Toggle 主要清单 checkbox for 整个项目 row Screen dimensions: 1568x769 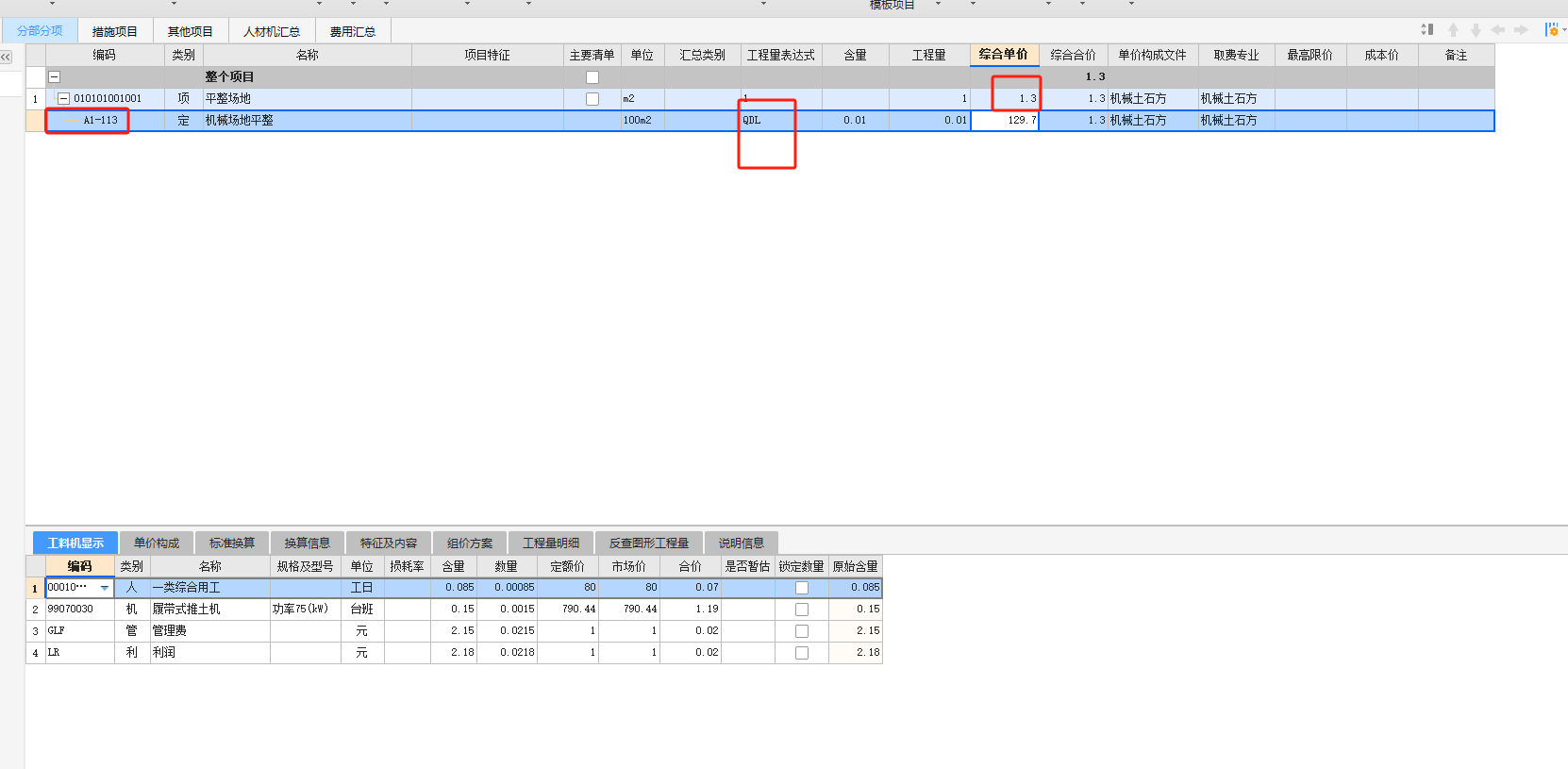592,77
